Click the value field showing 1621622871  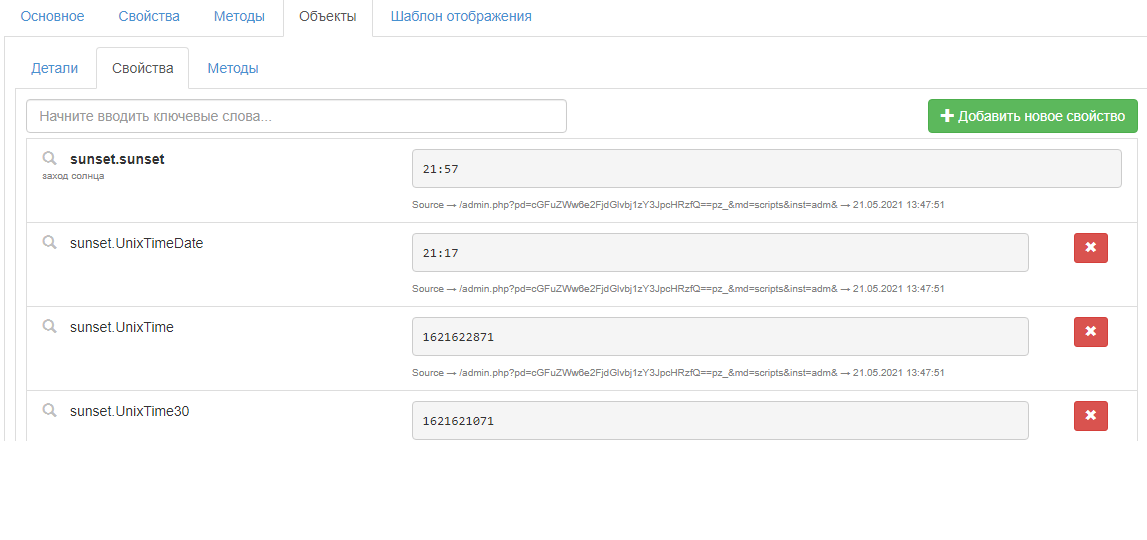pos(720,337)
